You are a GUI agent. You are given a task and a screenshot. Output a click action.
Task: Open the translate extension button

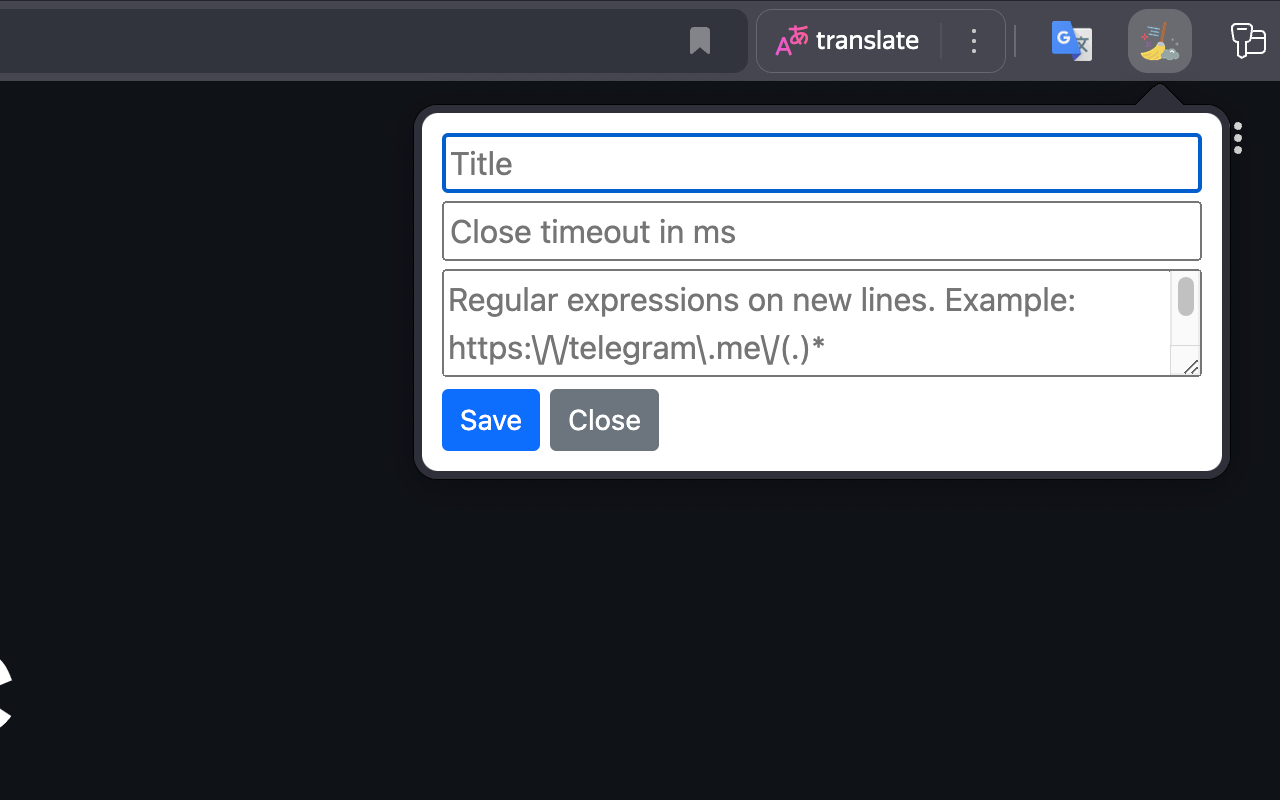[x=848, y=41]
